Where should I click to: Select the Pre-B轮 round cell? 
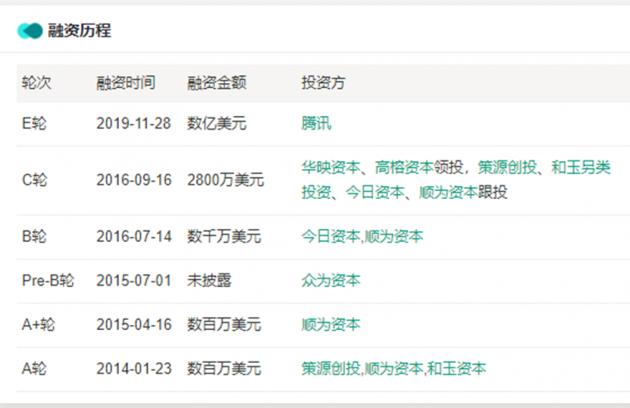coord(48,281)
